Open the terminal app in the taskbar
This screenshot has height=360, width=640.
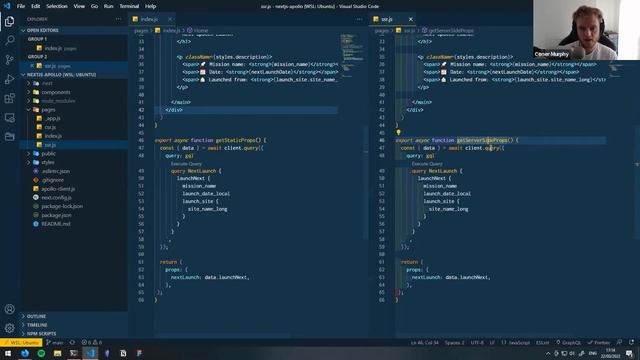[74, 353]
